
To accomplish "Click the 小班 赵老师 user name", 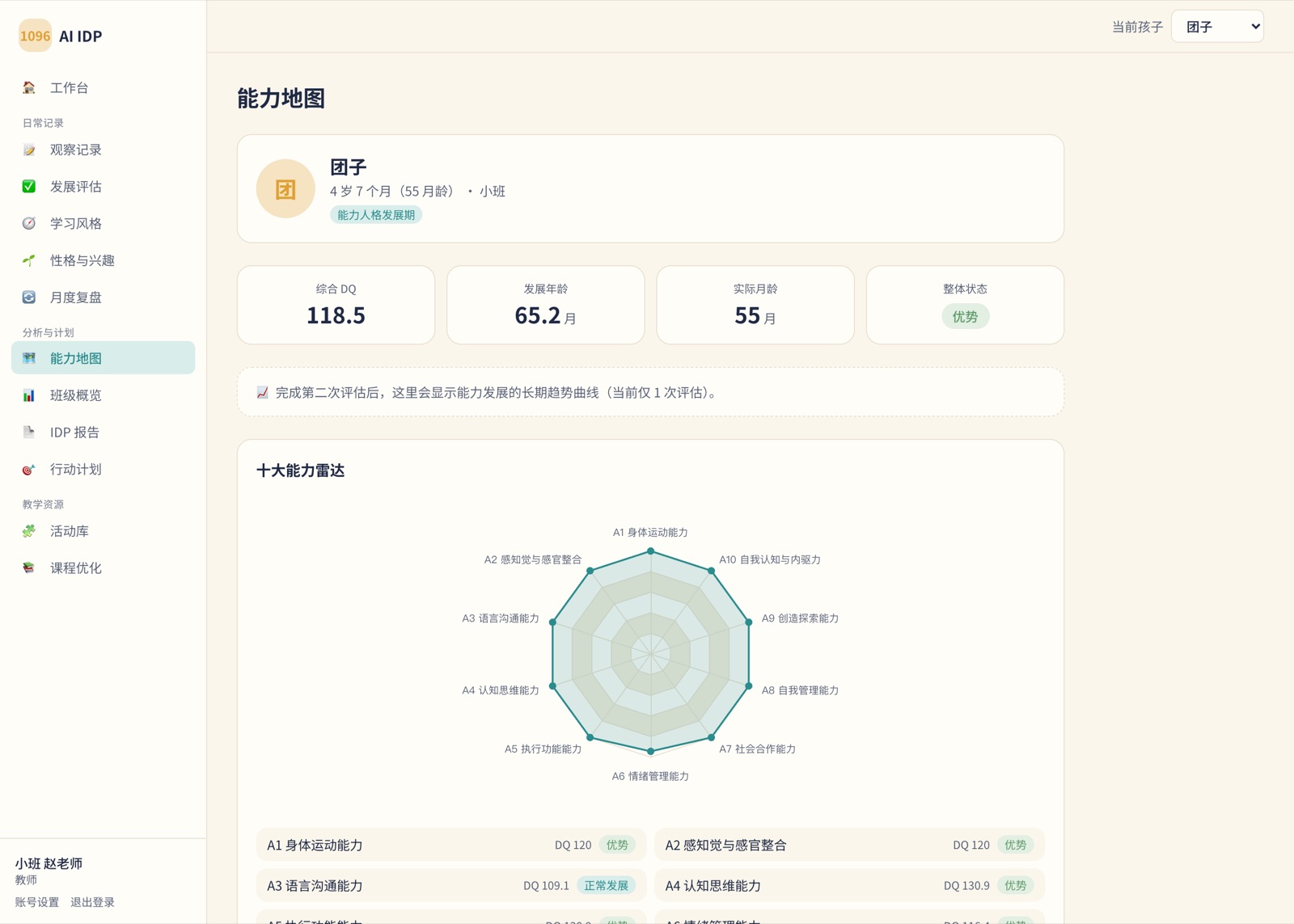I will pyautogui.click(x=49, y=863).
